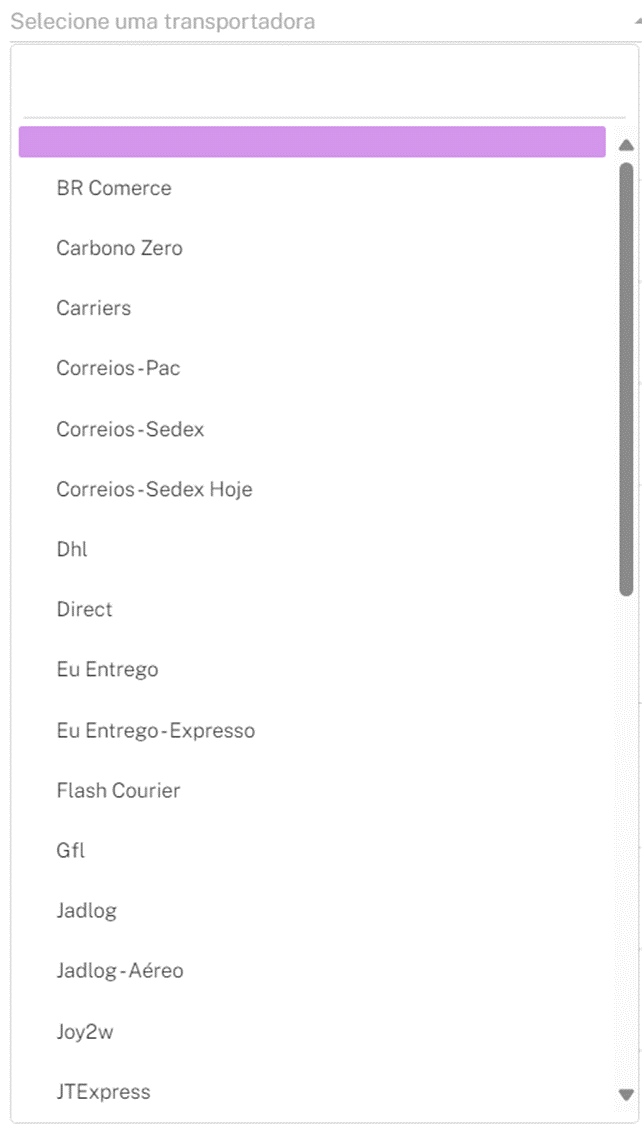
Task: Select the blank highlighted option
Action: [312, 142]
